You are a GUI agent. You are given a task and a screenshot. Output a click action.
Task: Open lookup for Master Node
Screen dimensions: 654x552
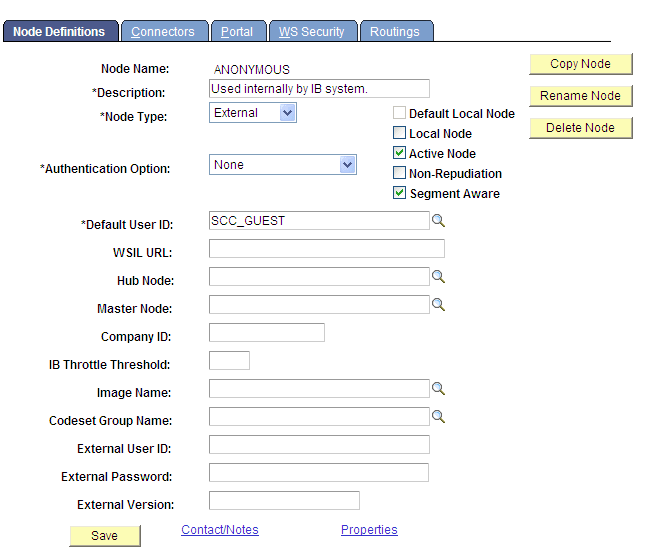(438, 305)
